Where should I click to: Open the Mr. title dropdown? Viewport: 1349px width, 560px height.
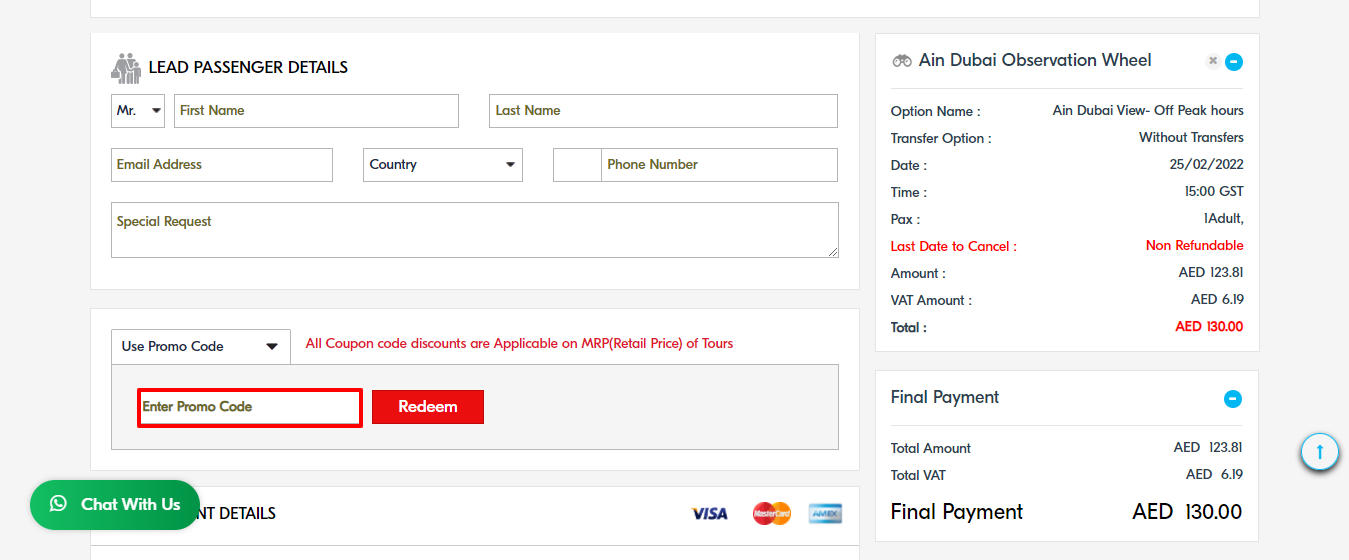click(x=138, y=111)
